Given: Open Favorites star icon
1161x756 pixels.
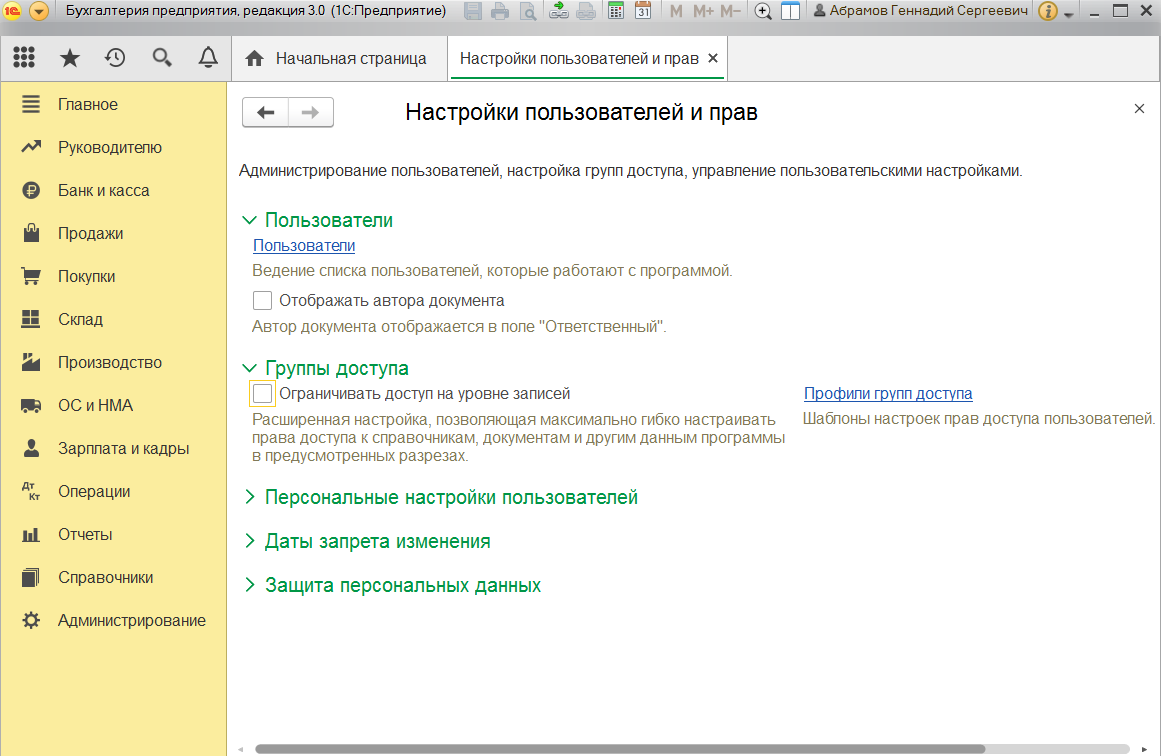Looking at the screenshot, I should click(x=70, y=58).
